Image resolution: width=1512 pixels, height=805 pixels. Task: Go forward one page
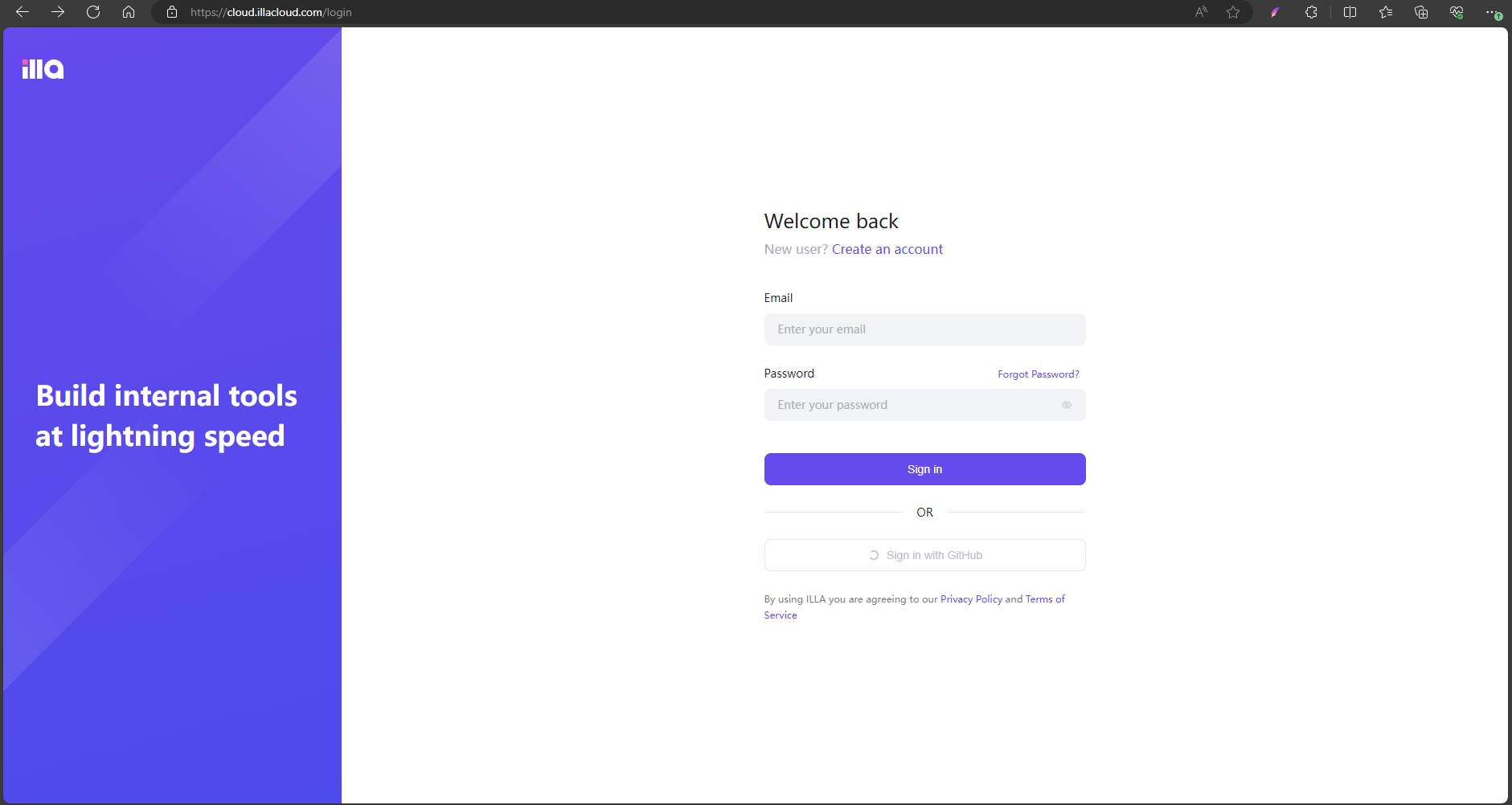(57, 12)
